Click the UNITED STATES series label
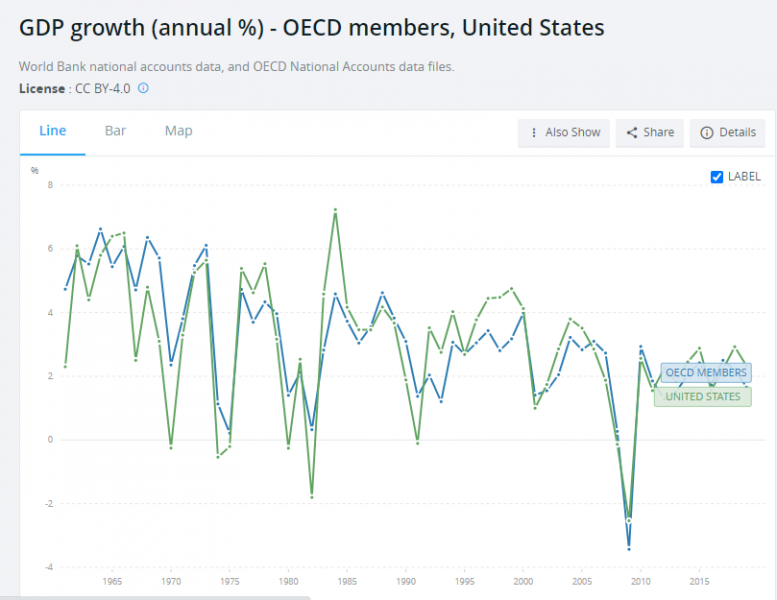The width and height of the screenshot is (777, 600). pos(703,397)
